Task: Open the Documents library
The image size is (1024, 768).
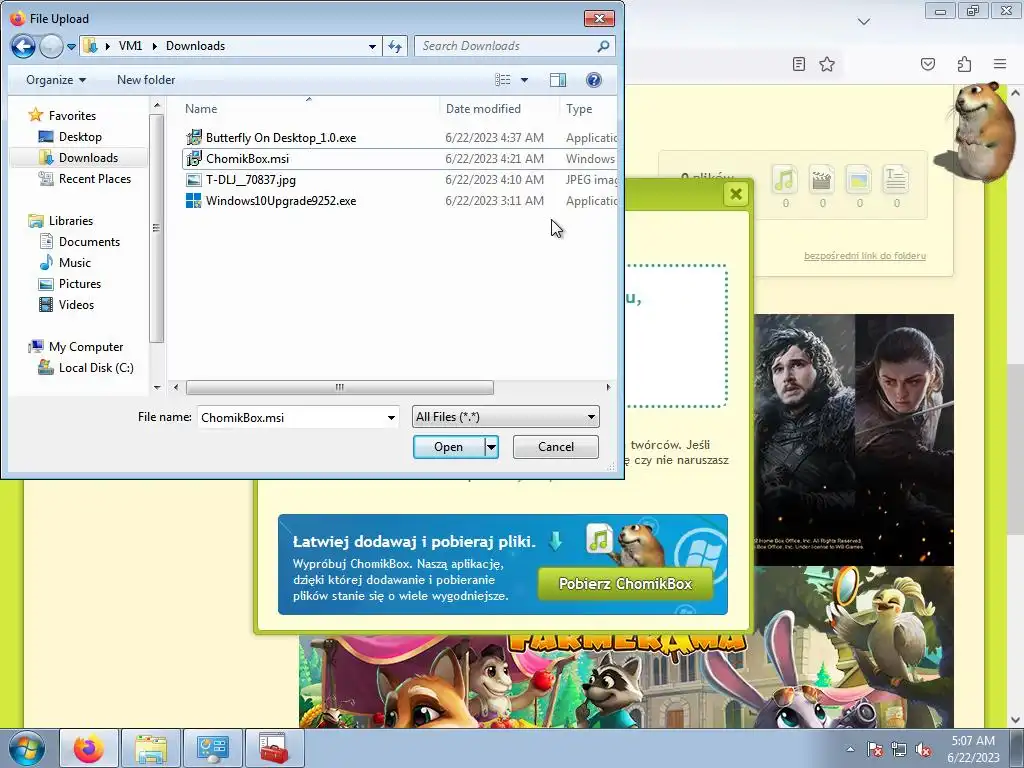Action: (89, 242)
